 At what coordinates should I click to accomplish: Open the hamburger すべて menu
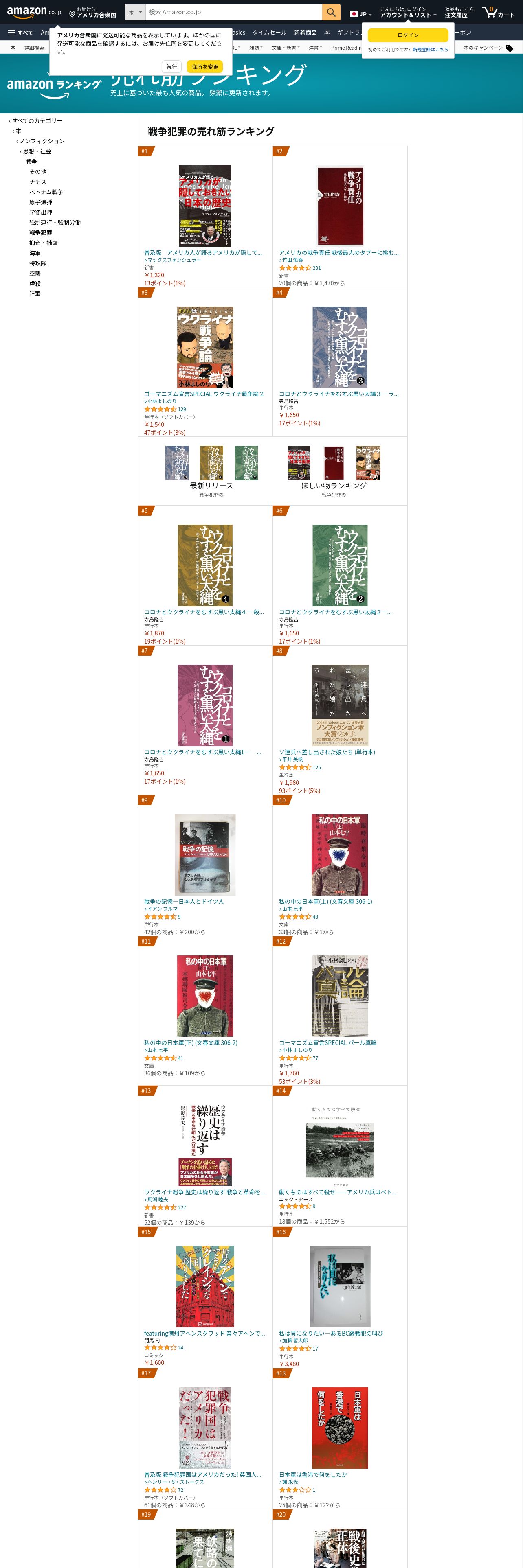(21, 33)
